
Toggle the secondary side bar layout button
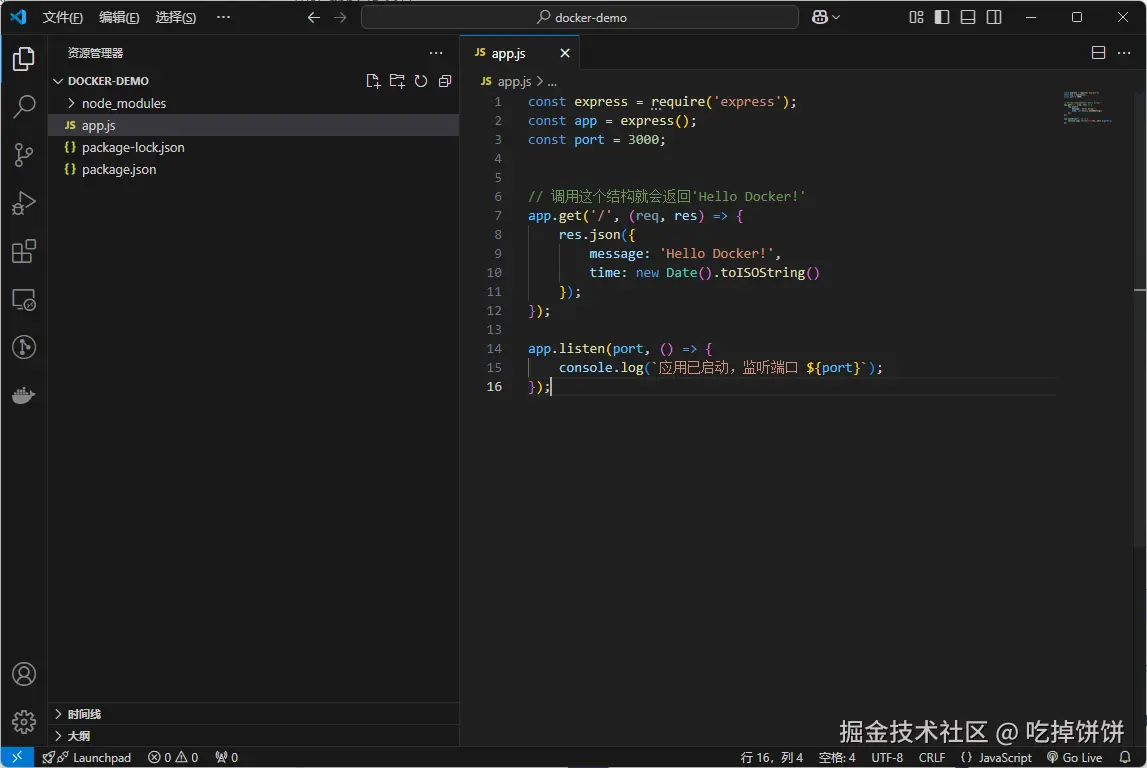pos(994,17)
